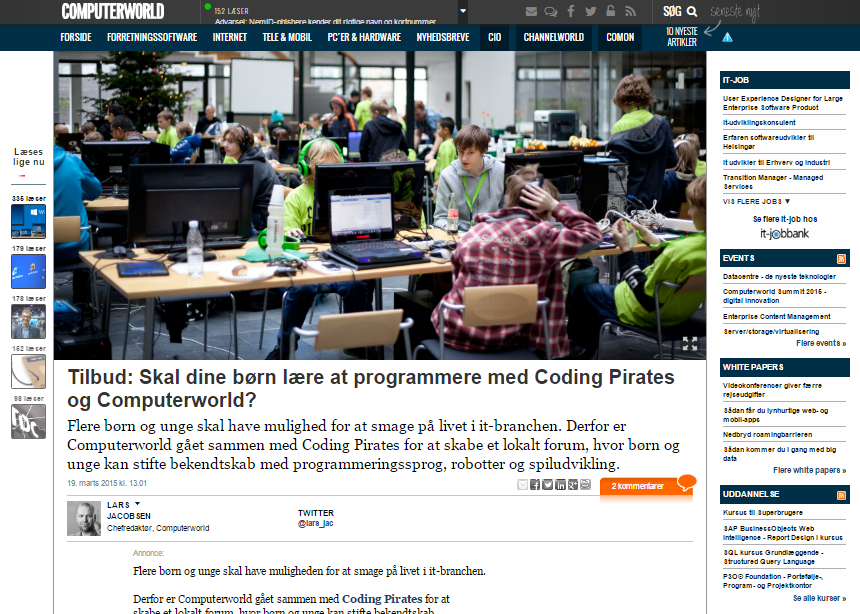
Task: Click the orange comment bubble icon
Action: (x=686, y=482)
